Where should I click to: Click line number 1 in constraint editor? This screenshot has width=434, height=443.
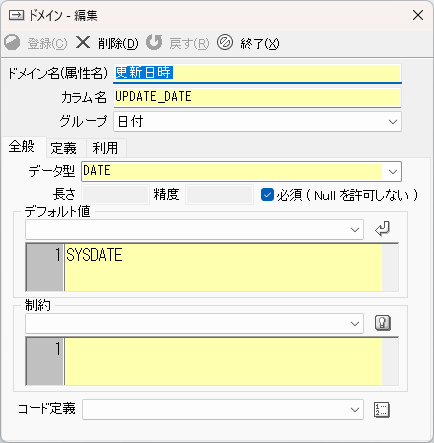[58, 349]
